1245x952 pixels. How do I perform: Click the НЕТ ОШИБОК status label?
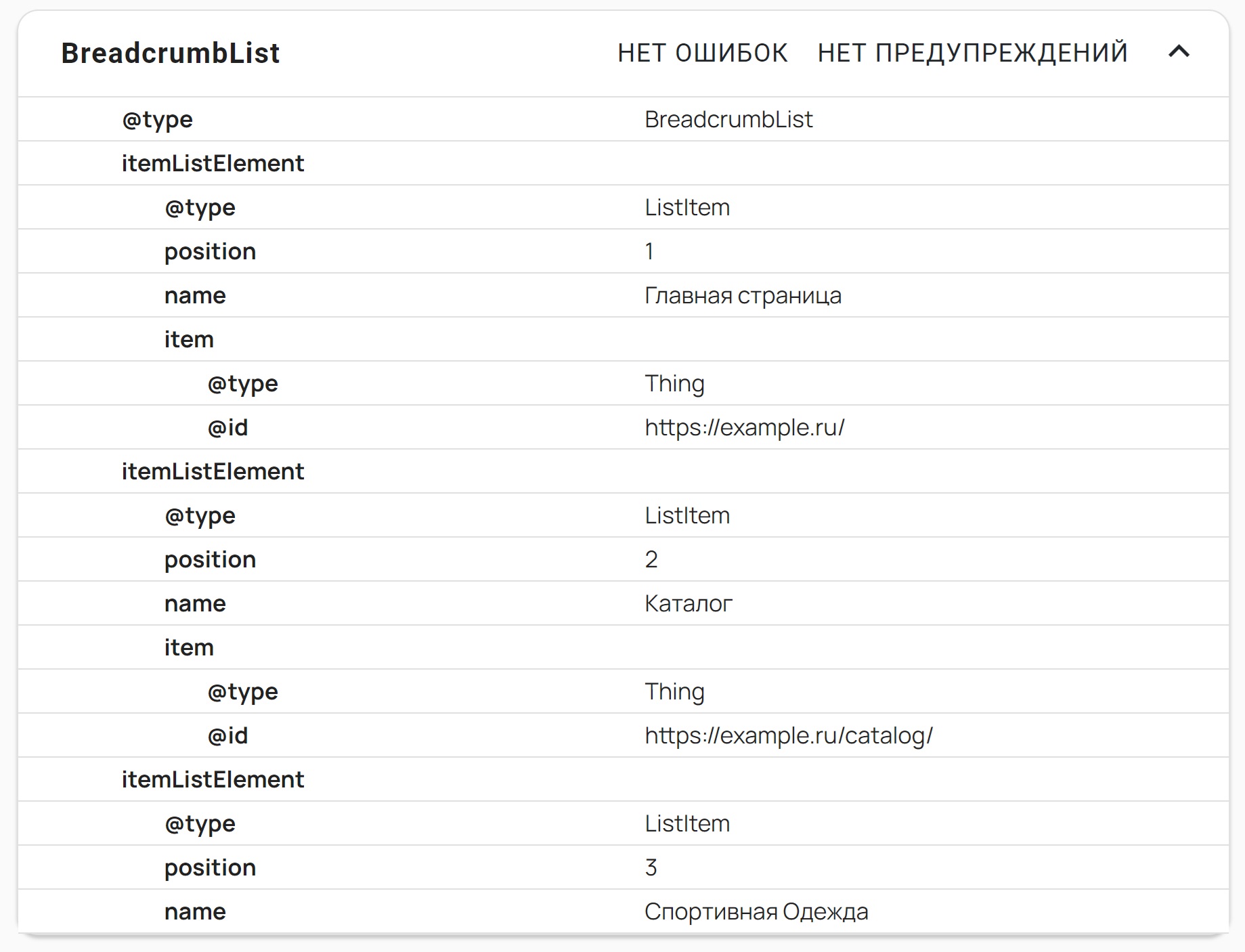click(702, 53)
